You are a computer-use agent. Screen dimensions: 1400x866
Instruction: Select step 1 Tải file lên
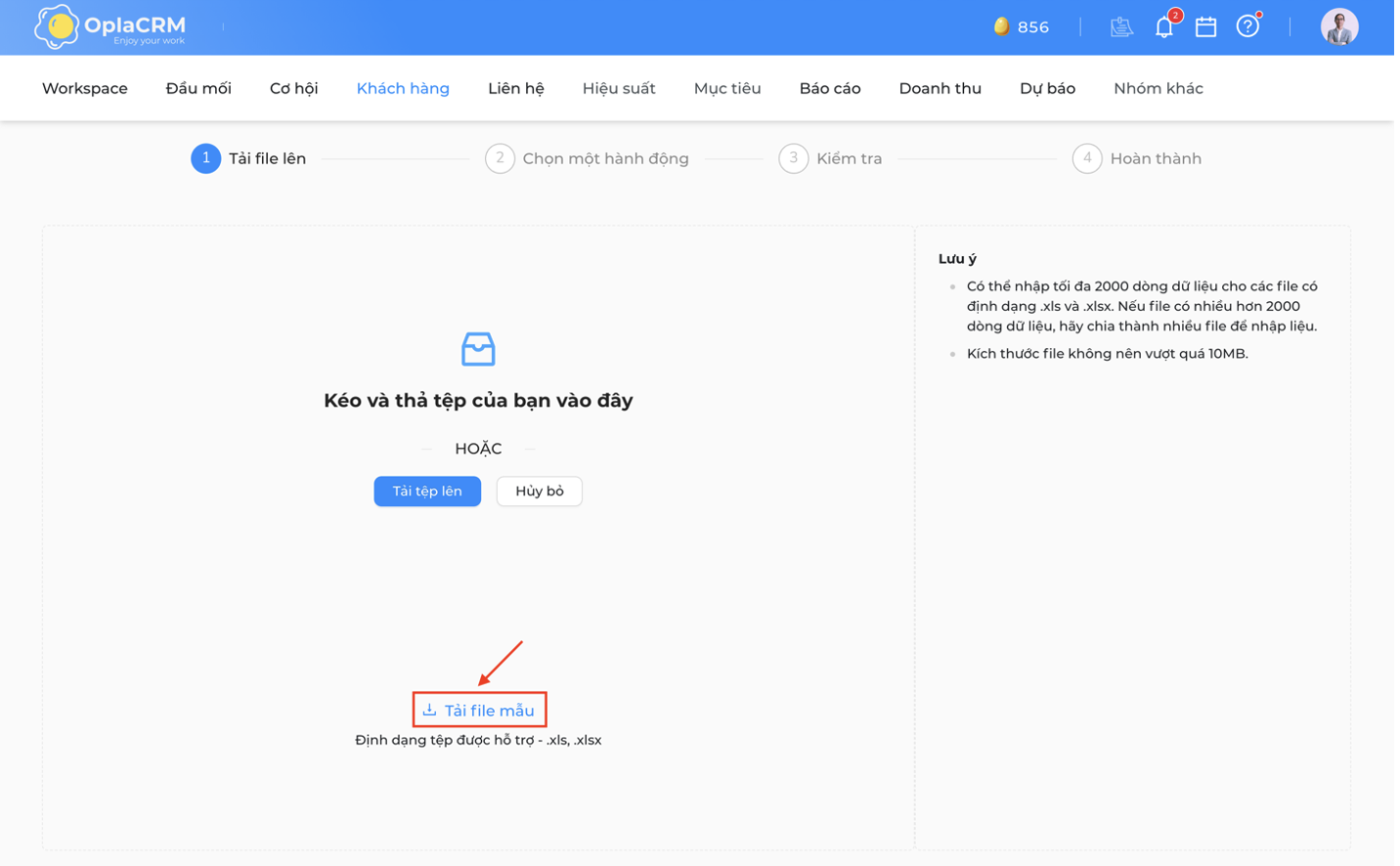pyautogui.click(x=248, y=158)
